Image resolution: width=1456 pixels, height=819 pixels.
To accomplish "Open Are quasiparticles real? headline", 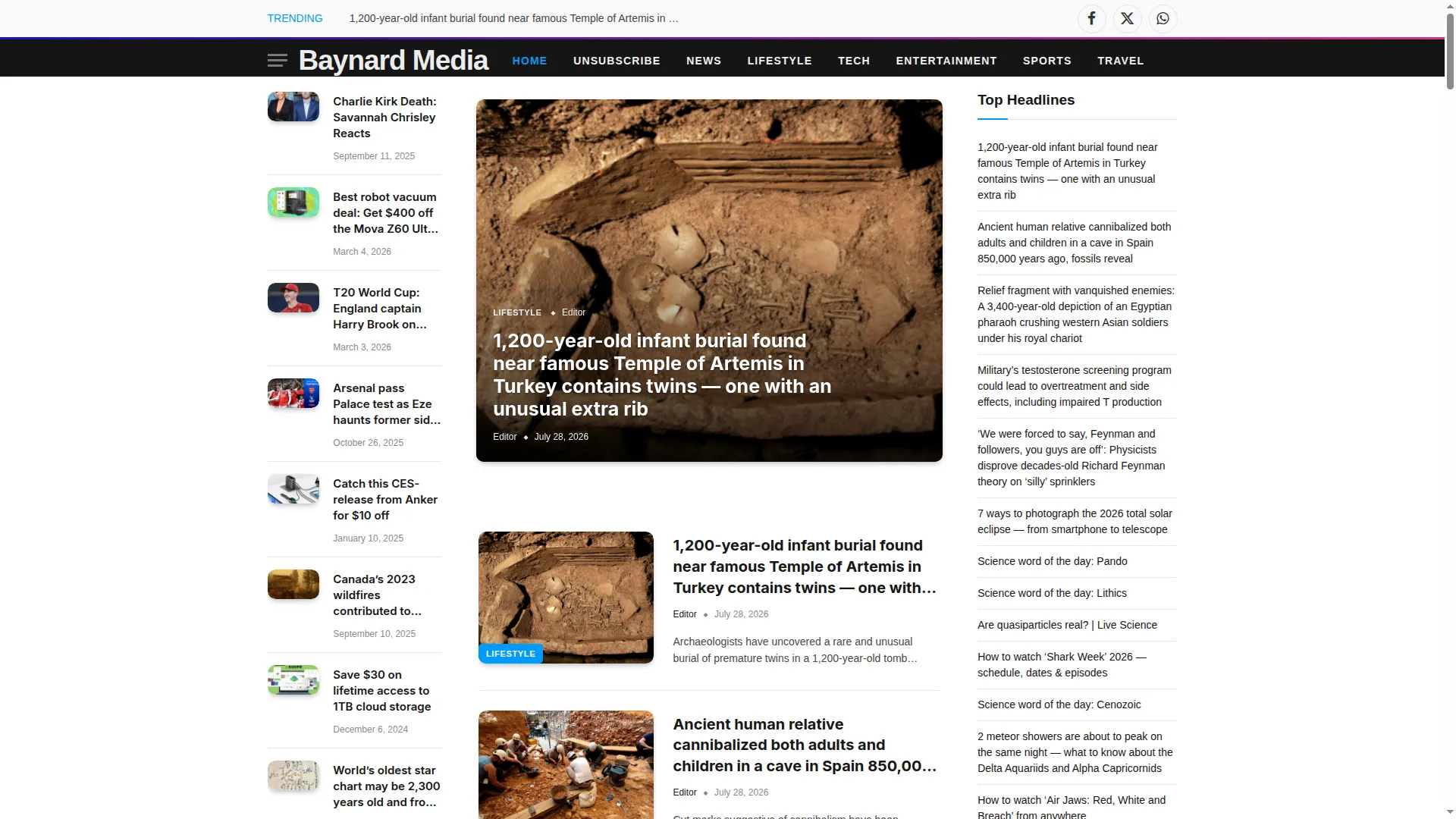I will point(1068,625).
